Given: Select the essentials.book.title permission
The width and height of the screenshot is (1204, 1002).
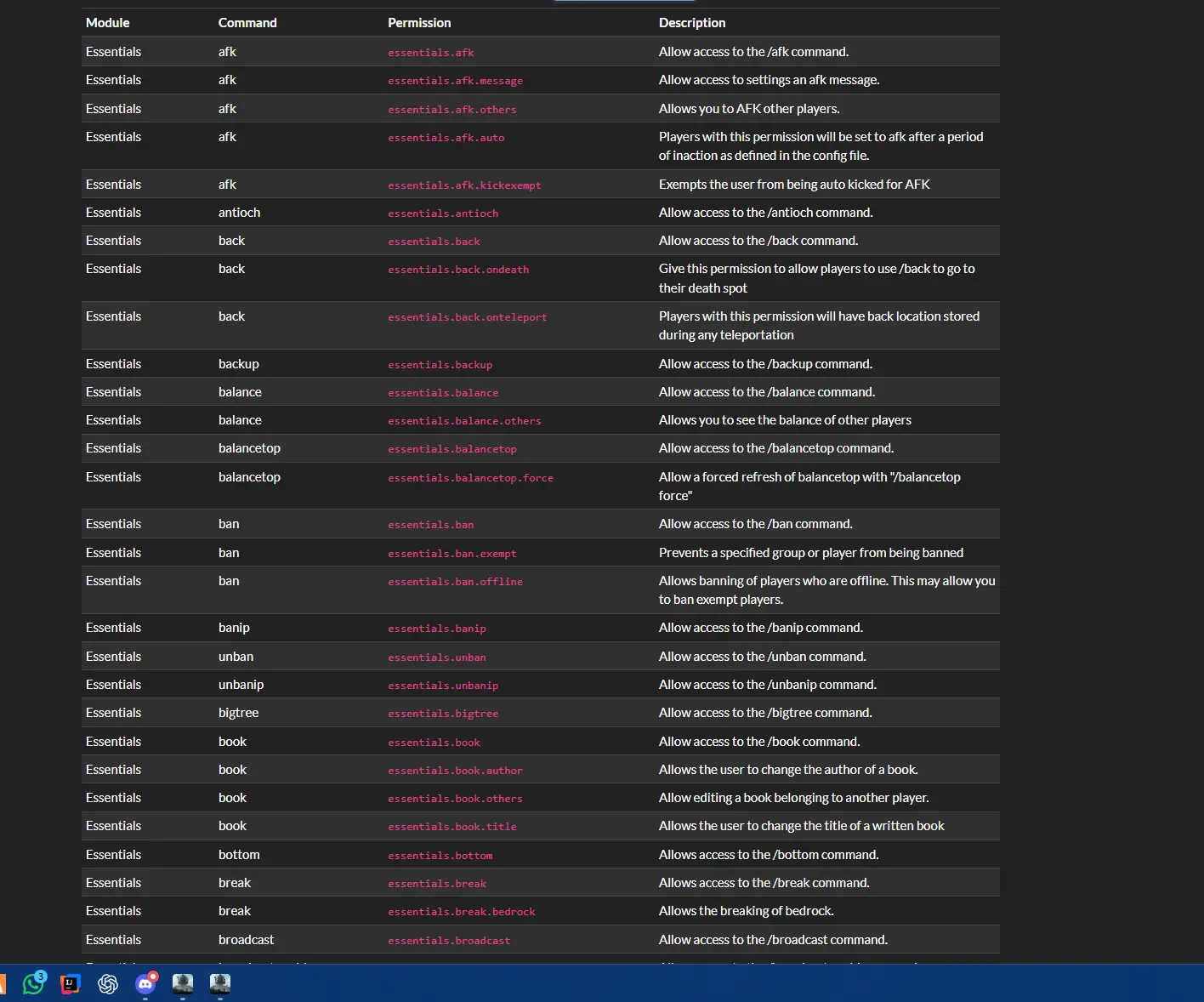Looking at the screenshot, I should 452,827.
